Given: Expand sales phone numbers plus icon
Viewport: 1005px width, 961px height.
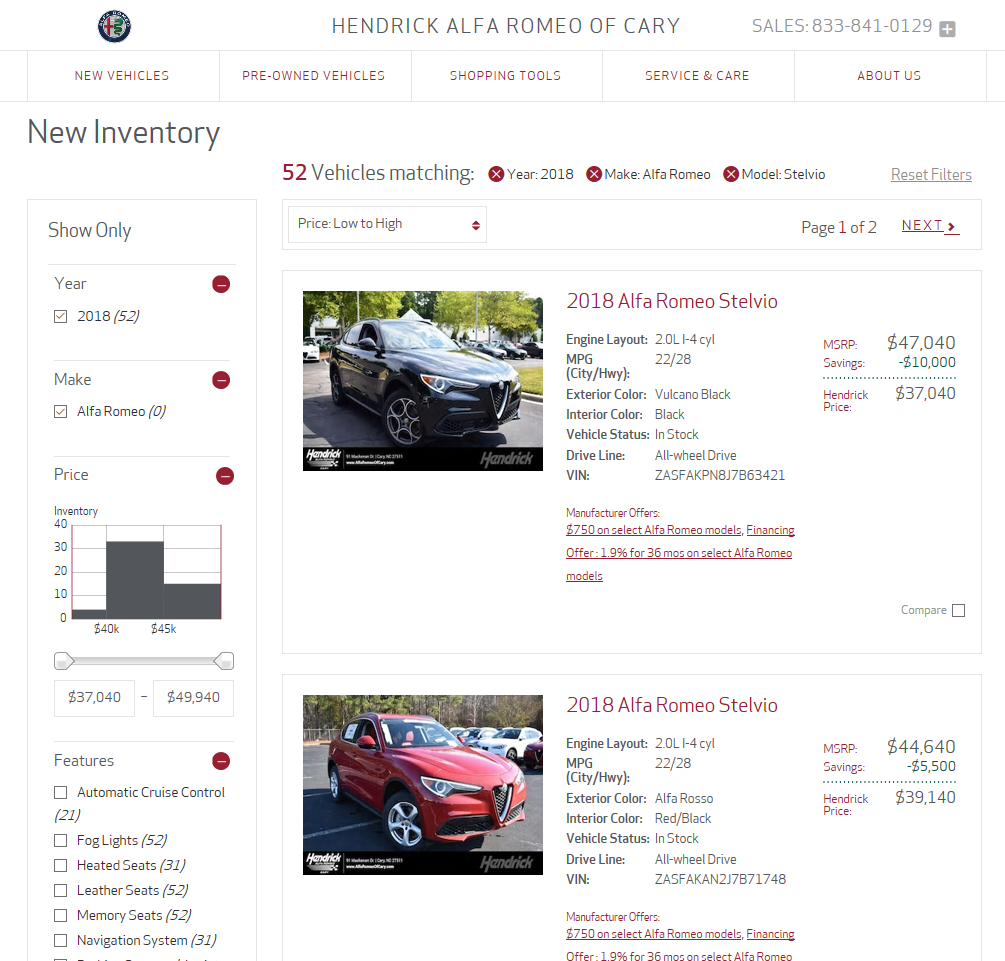Looking at the screenshot, I should point(947,29).
